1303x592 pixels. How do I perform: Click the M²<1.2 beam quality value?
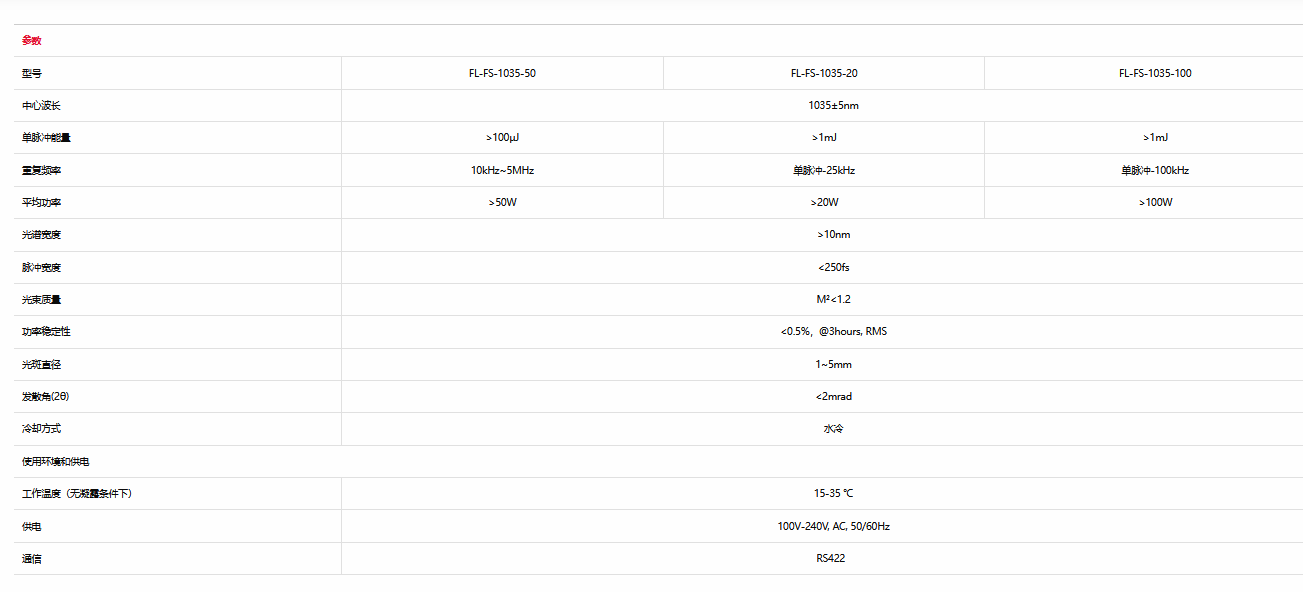tap(833, 299)
